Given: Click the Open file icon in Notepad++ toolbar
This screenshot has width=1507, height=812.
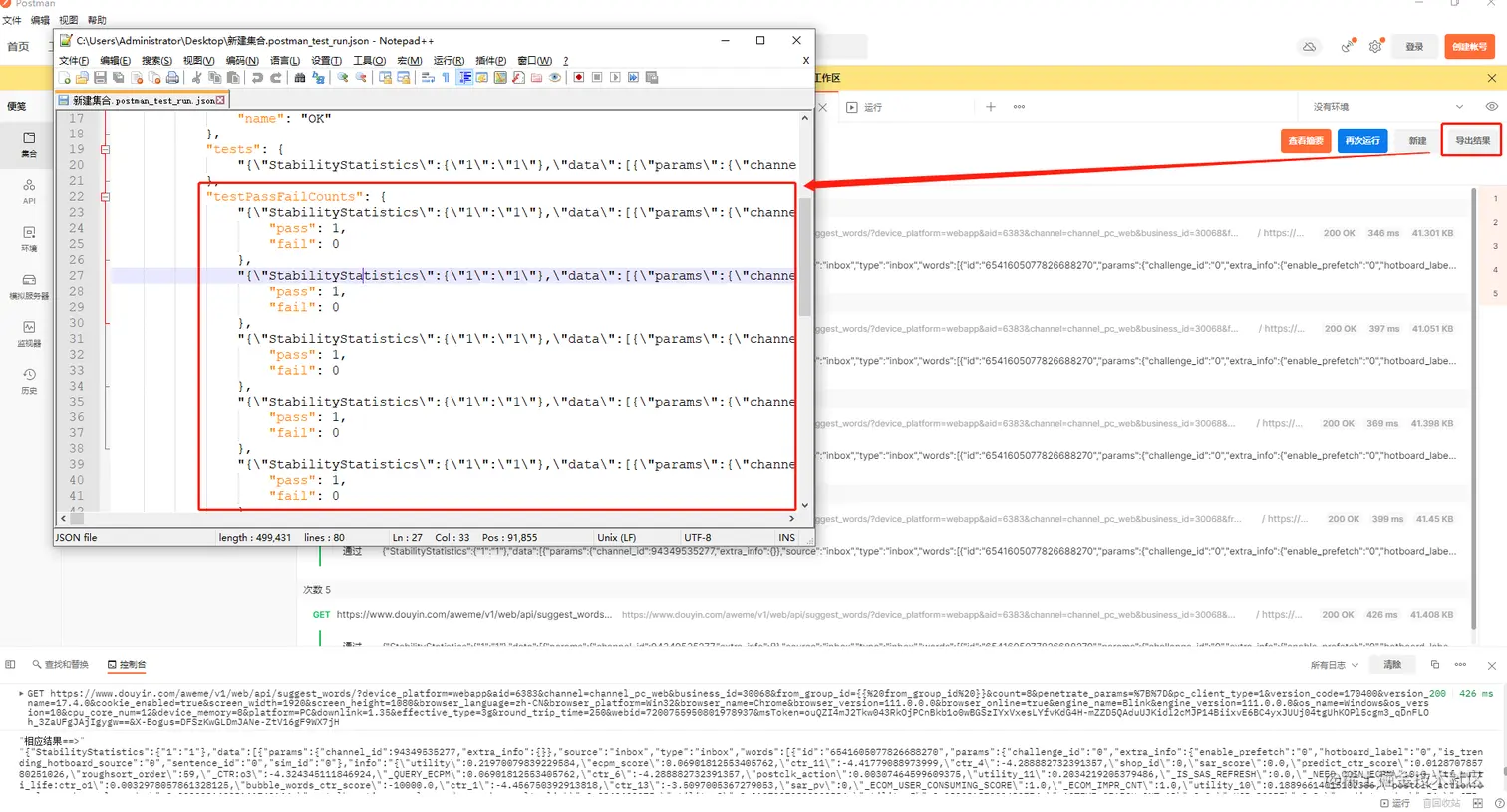Looking at the screenshot, I should [x=83, y=78].
